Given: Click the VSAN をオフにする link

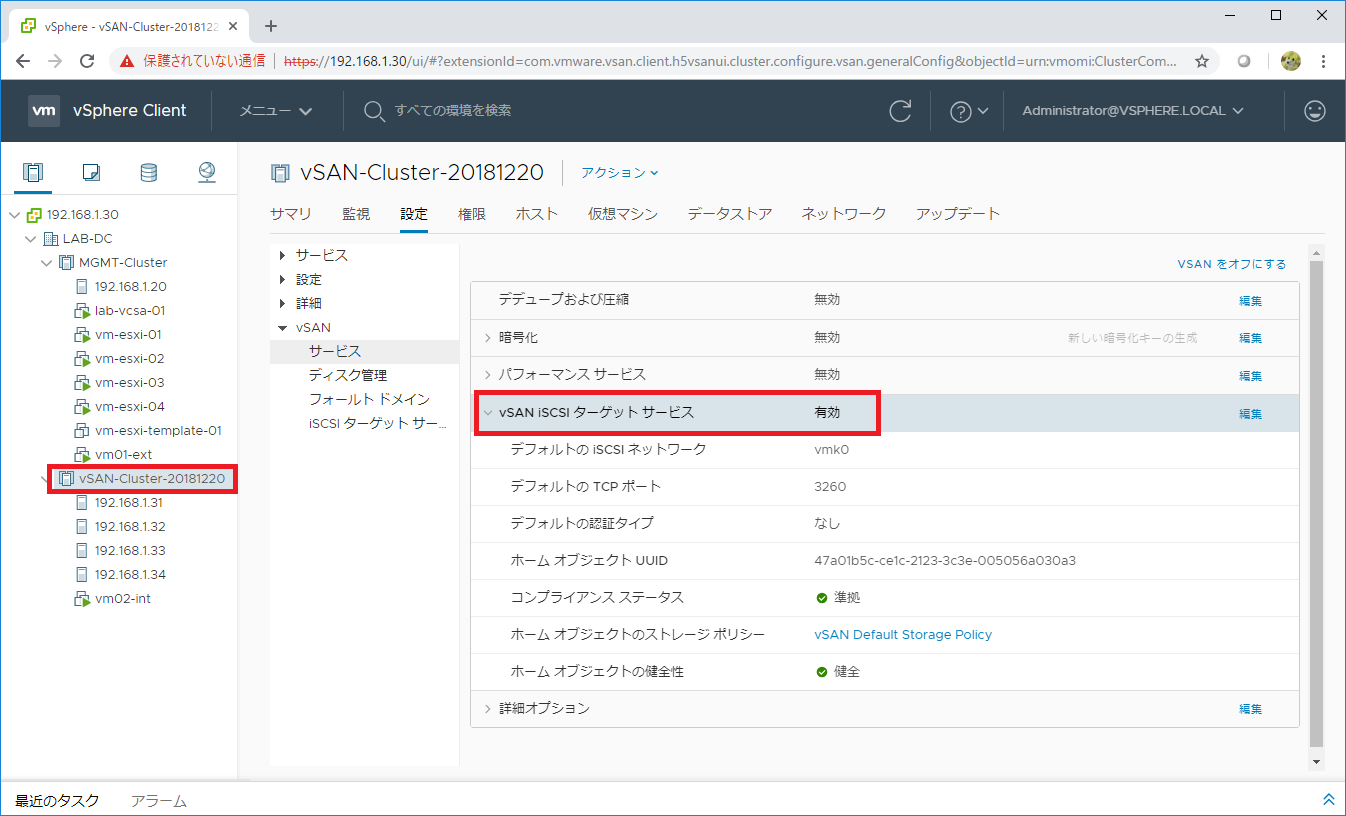Looking at the screenshot, I should click(x=1232, y=265).
